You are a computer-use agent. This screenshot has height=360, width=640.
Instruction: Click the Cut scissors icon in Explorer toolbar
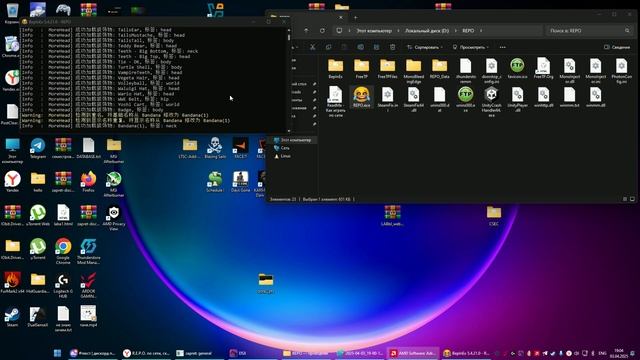pos(312,47)
